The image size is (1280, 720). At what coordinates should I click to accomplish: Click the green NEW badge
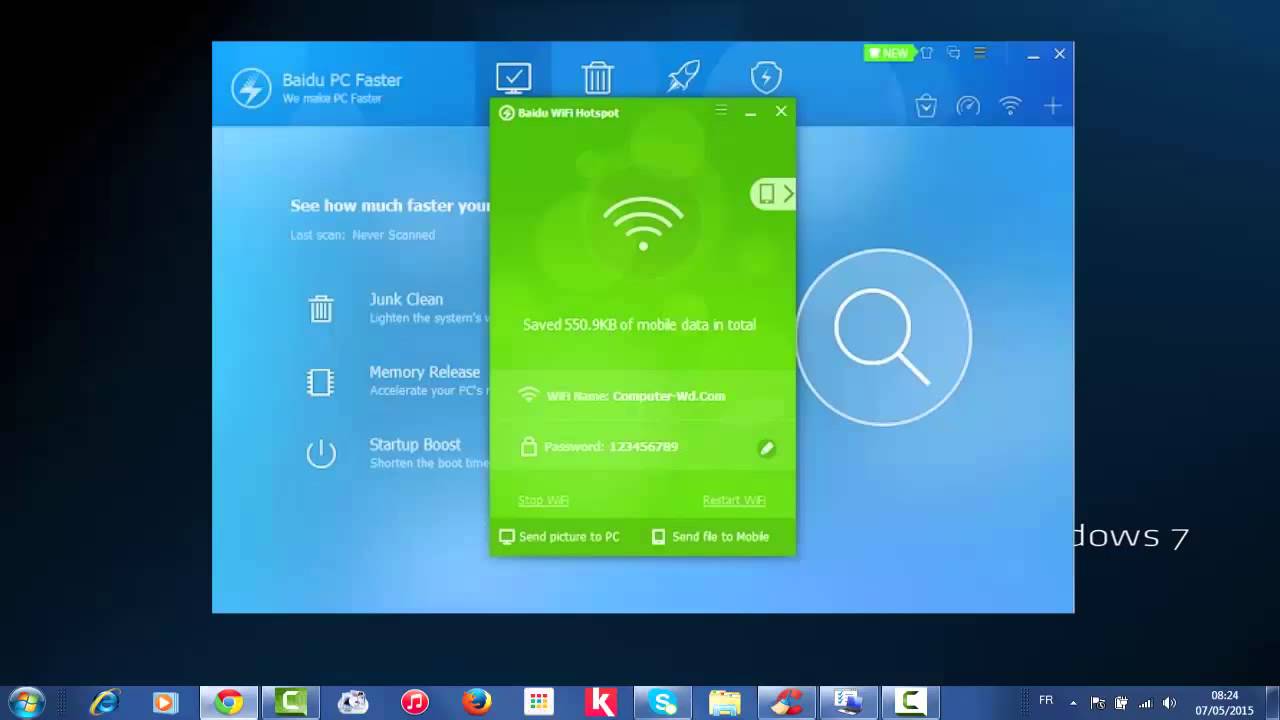click(x=888, y=53)
